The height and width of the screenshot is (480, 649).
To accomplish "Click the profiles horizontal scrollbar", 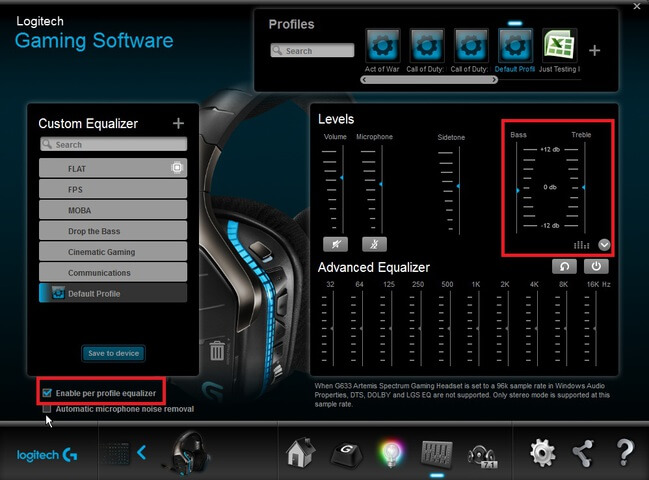I will (429, 80).
